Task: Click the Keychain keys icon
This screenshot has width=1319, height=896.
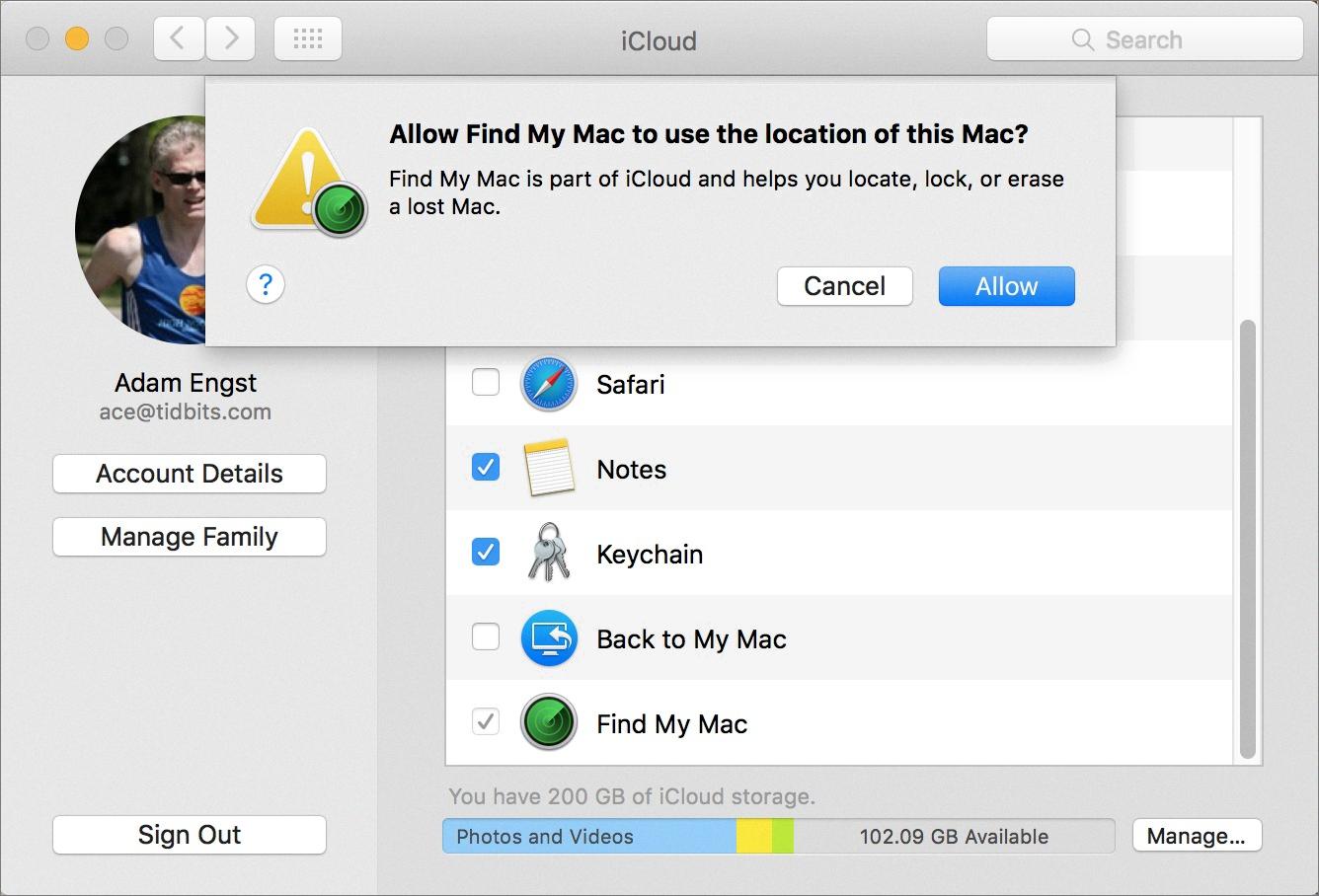Action: [548, 553]
